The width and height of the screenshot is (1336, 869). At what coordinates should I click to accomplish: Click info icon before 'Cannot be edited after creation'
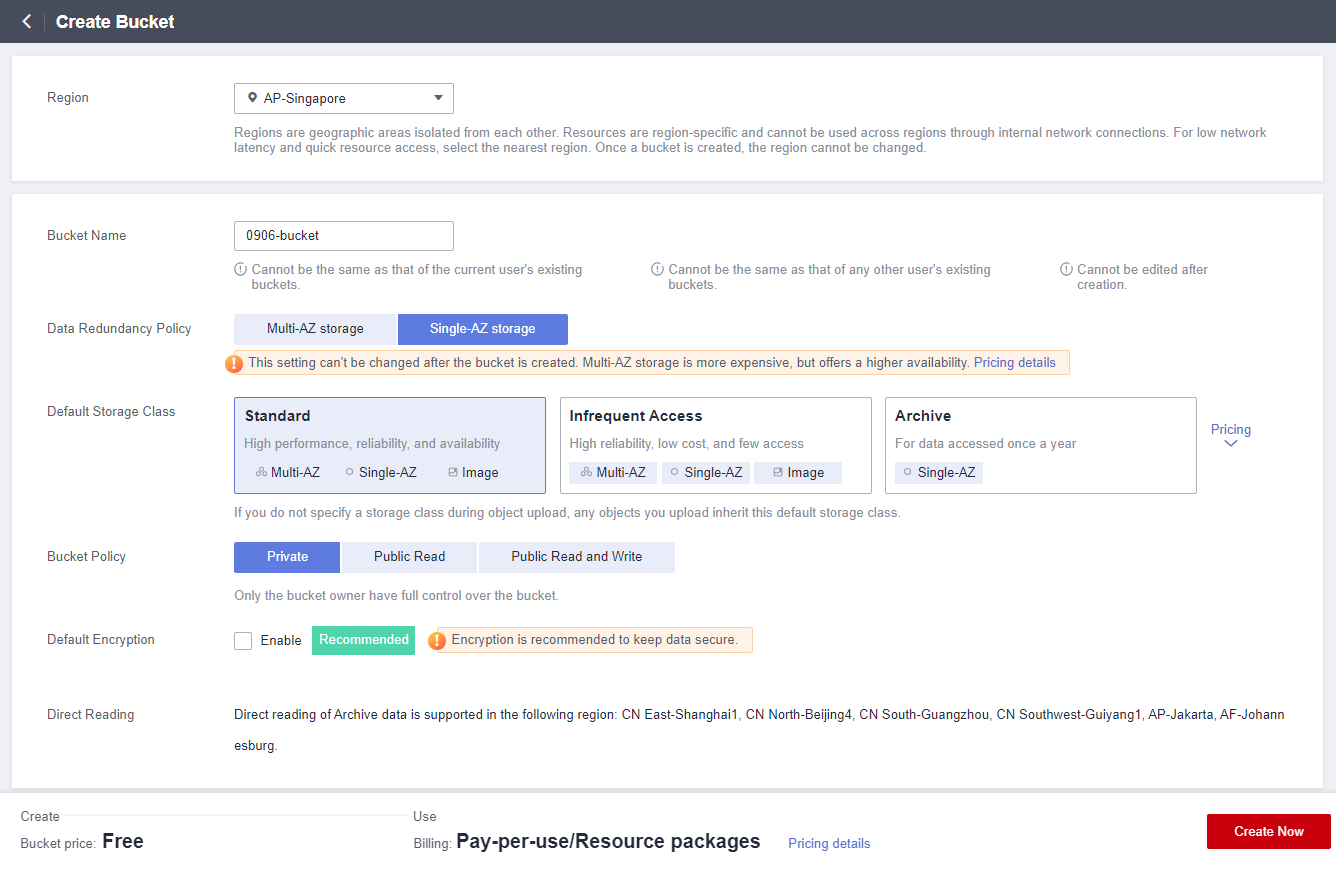[1067, 269]
